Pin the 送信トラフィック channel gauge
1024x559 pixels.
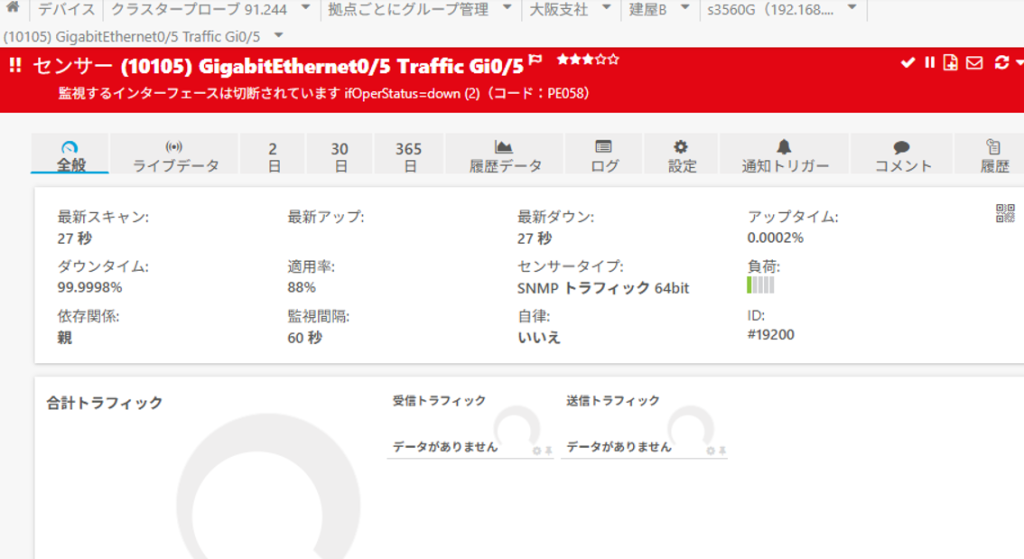[x=722, y=451]
